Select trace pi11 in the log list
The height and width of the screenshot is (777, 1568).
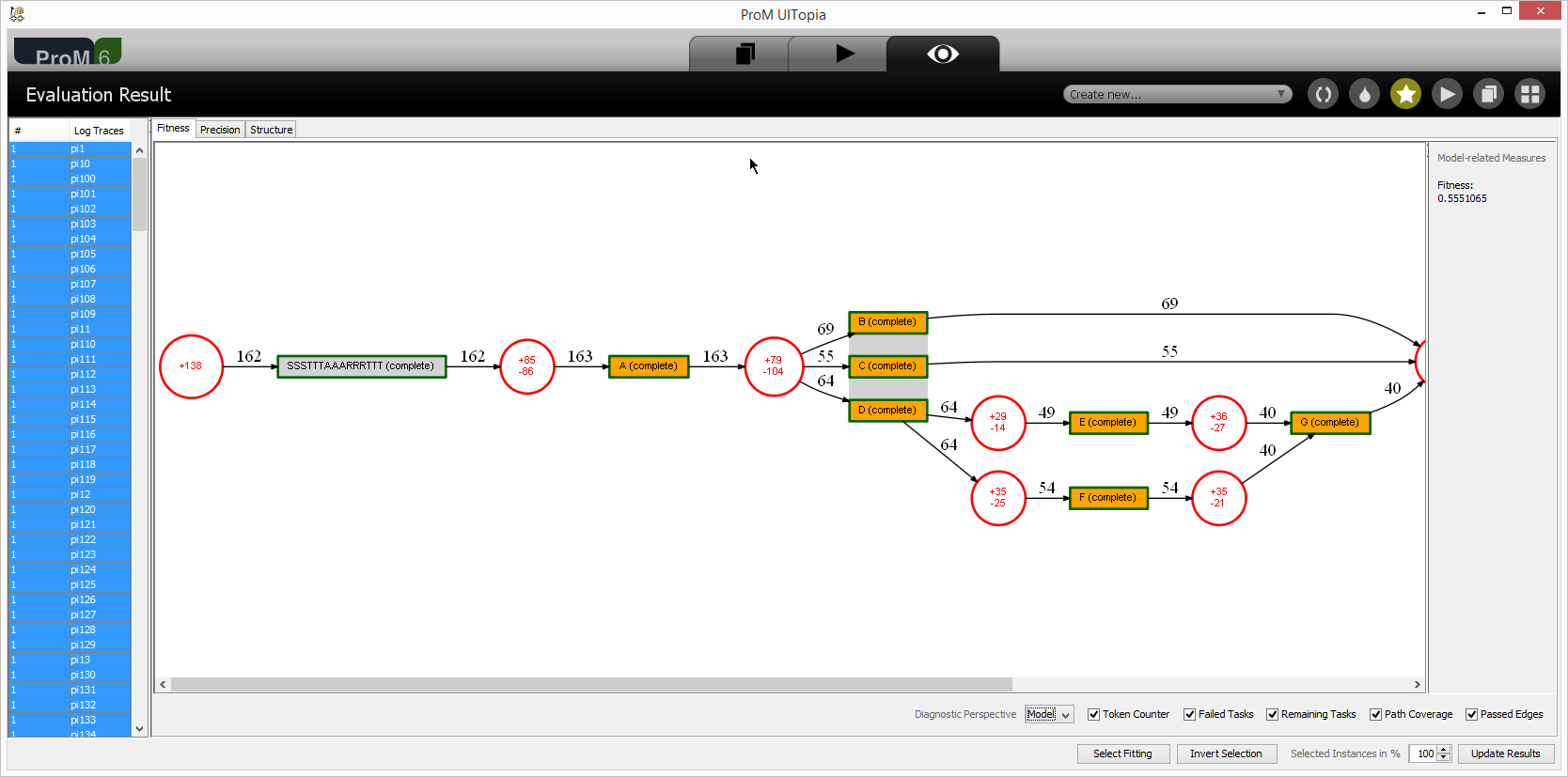click(x=71, y=329)
